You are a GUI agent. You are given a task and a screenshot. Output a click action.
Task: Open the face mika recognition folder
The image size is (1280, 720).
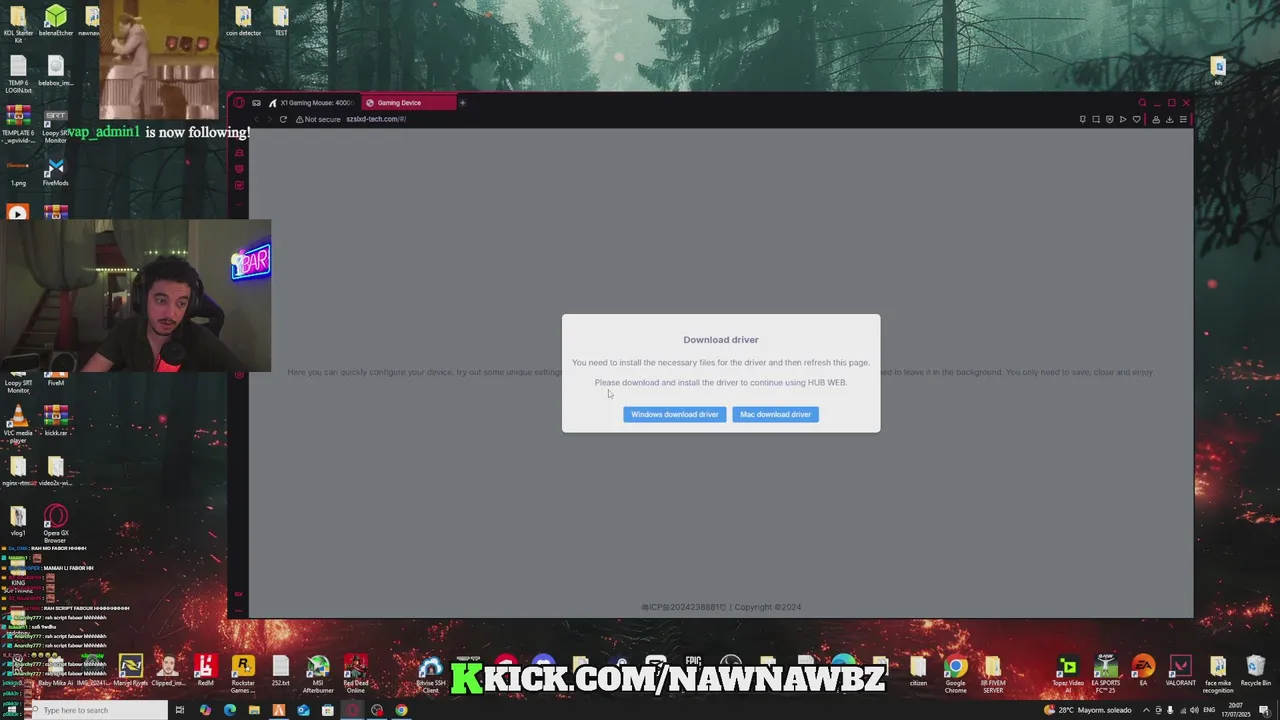(1218, 674)
